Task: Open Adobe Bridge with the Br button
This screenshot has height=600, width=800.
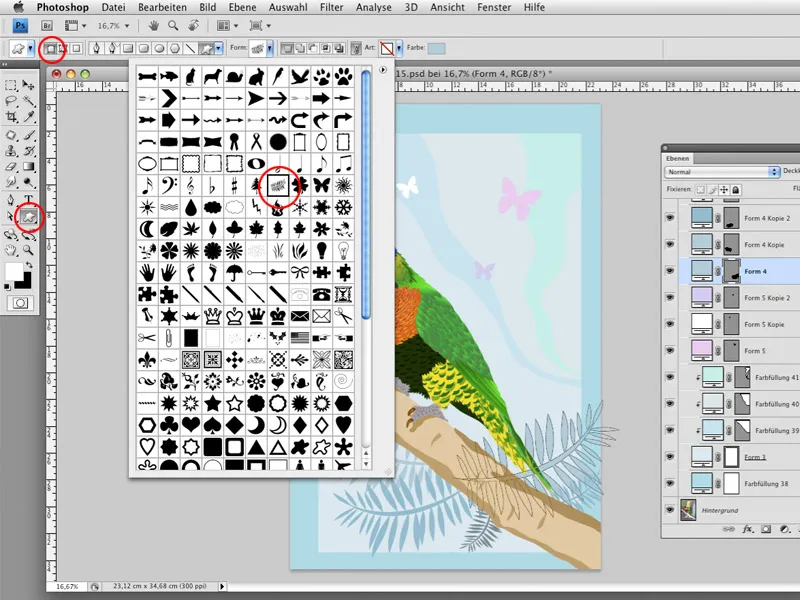Action: coord(46,26)
